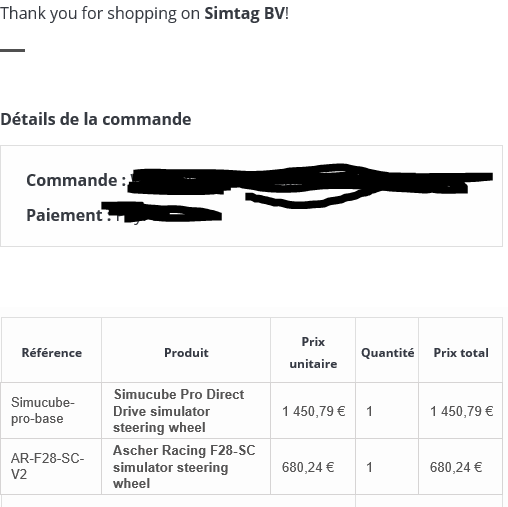Image resolution: width=508 pixels, height=507 pixels.
Task: Click the Prix total column header
Action: [461, 353]
